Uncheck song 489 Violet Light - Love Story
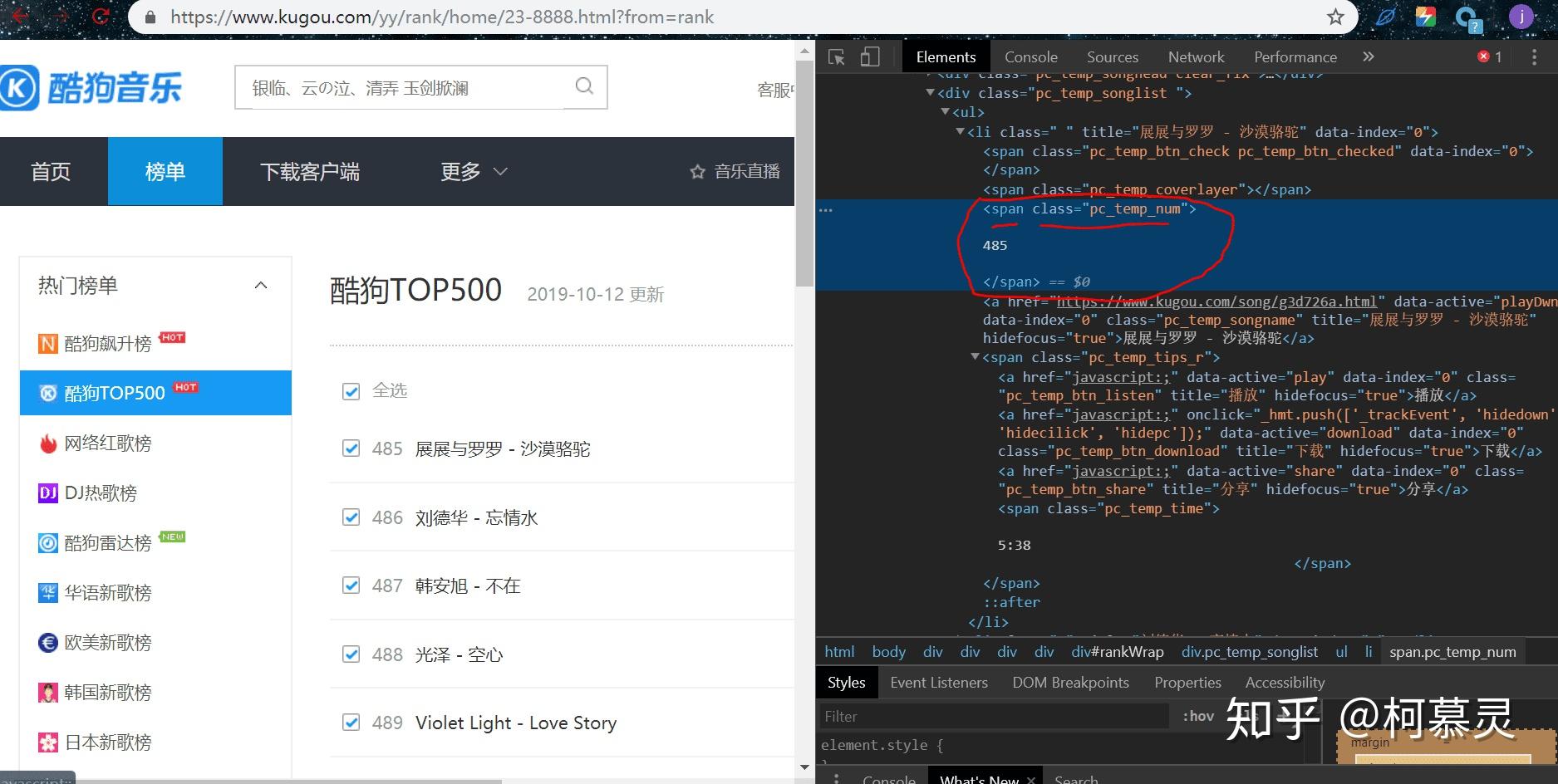 point(351,723)
